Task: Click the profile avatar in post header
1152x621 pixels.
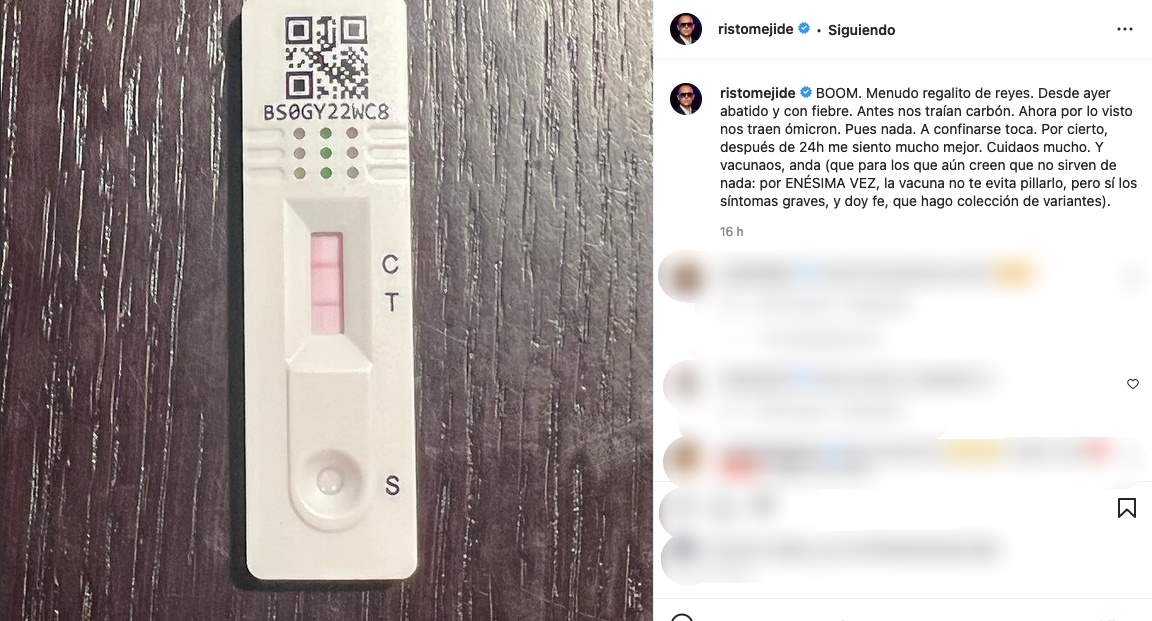Action: pos(686,29)
